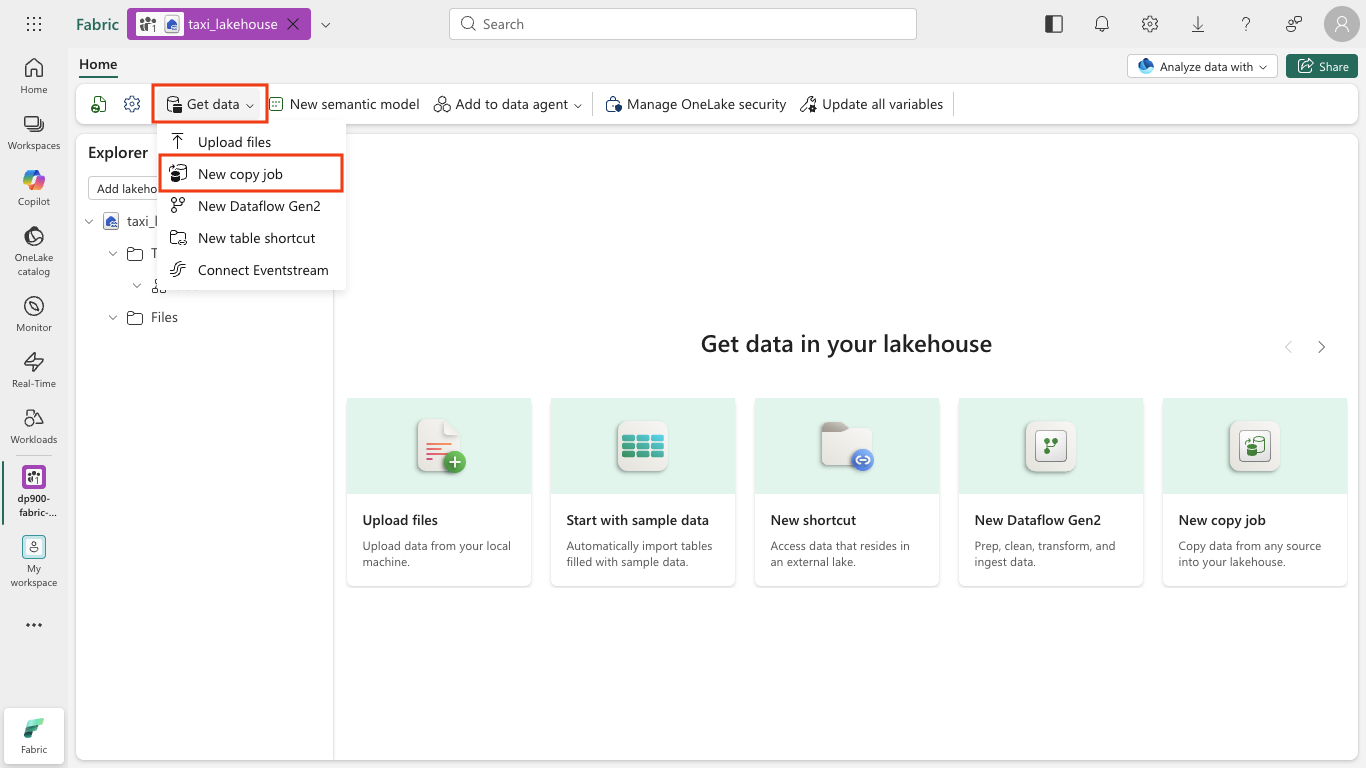Open the New Dataflow Gen2 card
This screenshot has height=768, width=1366.
1051,492
